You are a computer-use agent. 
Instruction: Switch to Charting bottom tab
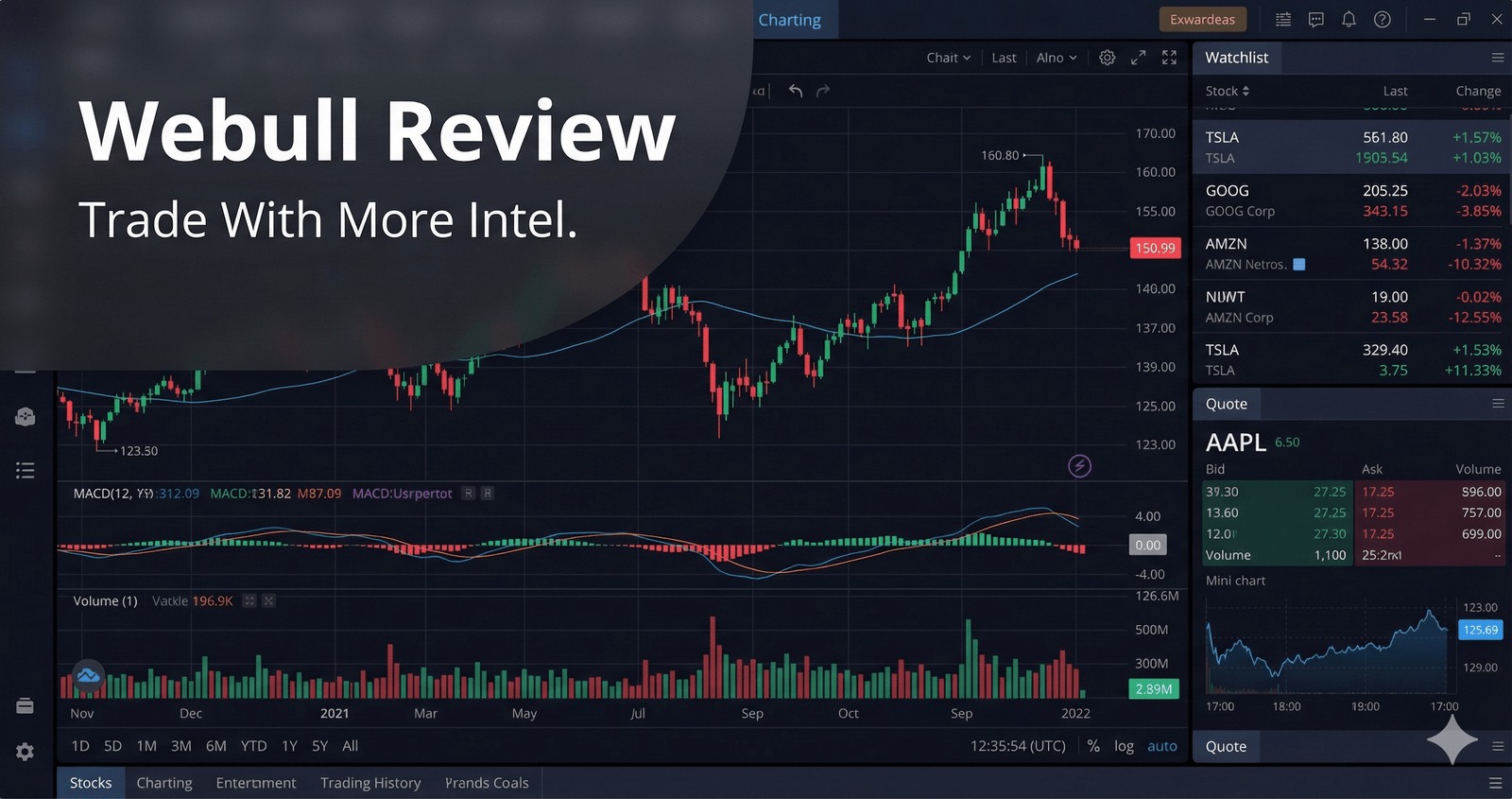pyautogui.click(x=164, y=783)
